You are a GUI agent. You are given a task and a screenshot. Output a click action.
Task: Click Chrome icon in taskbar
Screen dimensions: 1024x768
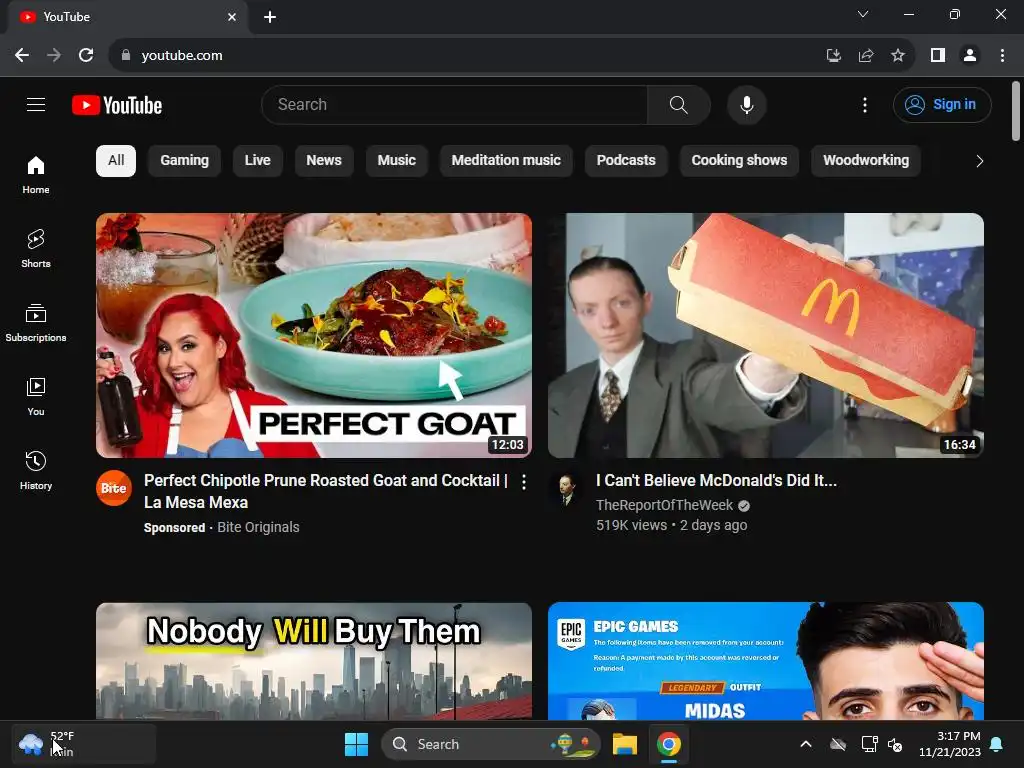669,744
